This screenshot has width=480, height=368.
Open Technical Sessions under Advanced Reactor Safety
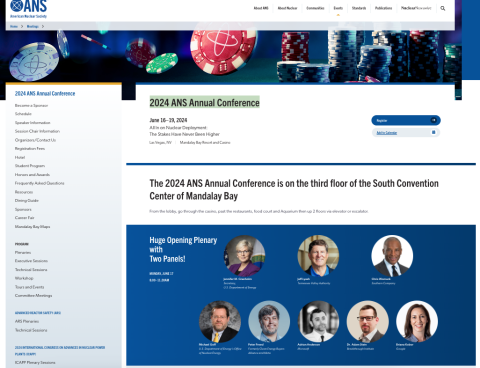click(31, 330)
